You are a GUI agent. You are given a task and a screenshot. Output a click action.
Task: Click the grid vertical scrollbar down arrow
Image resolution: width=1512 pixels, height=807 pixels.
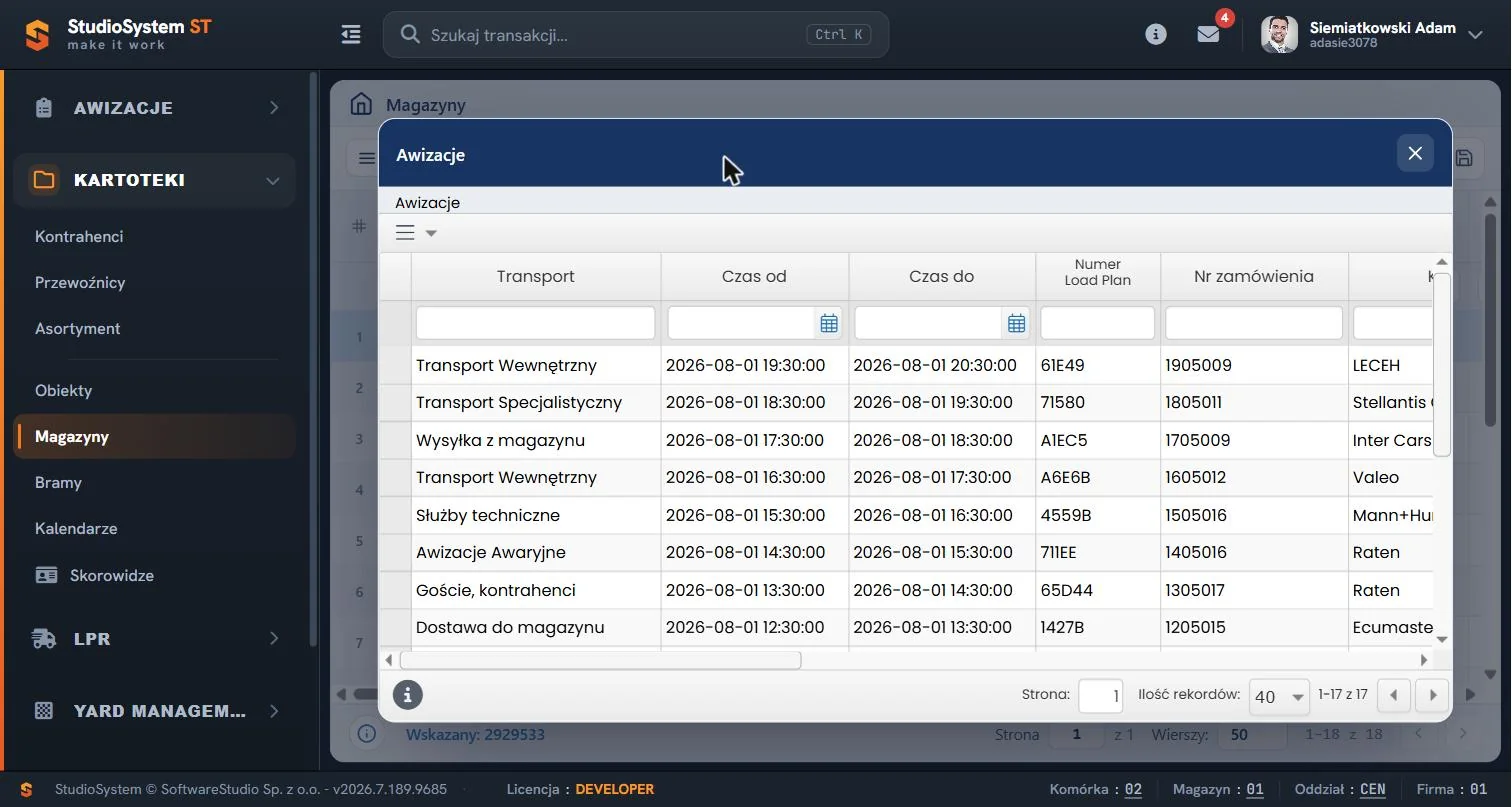(1442, 639)
